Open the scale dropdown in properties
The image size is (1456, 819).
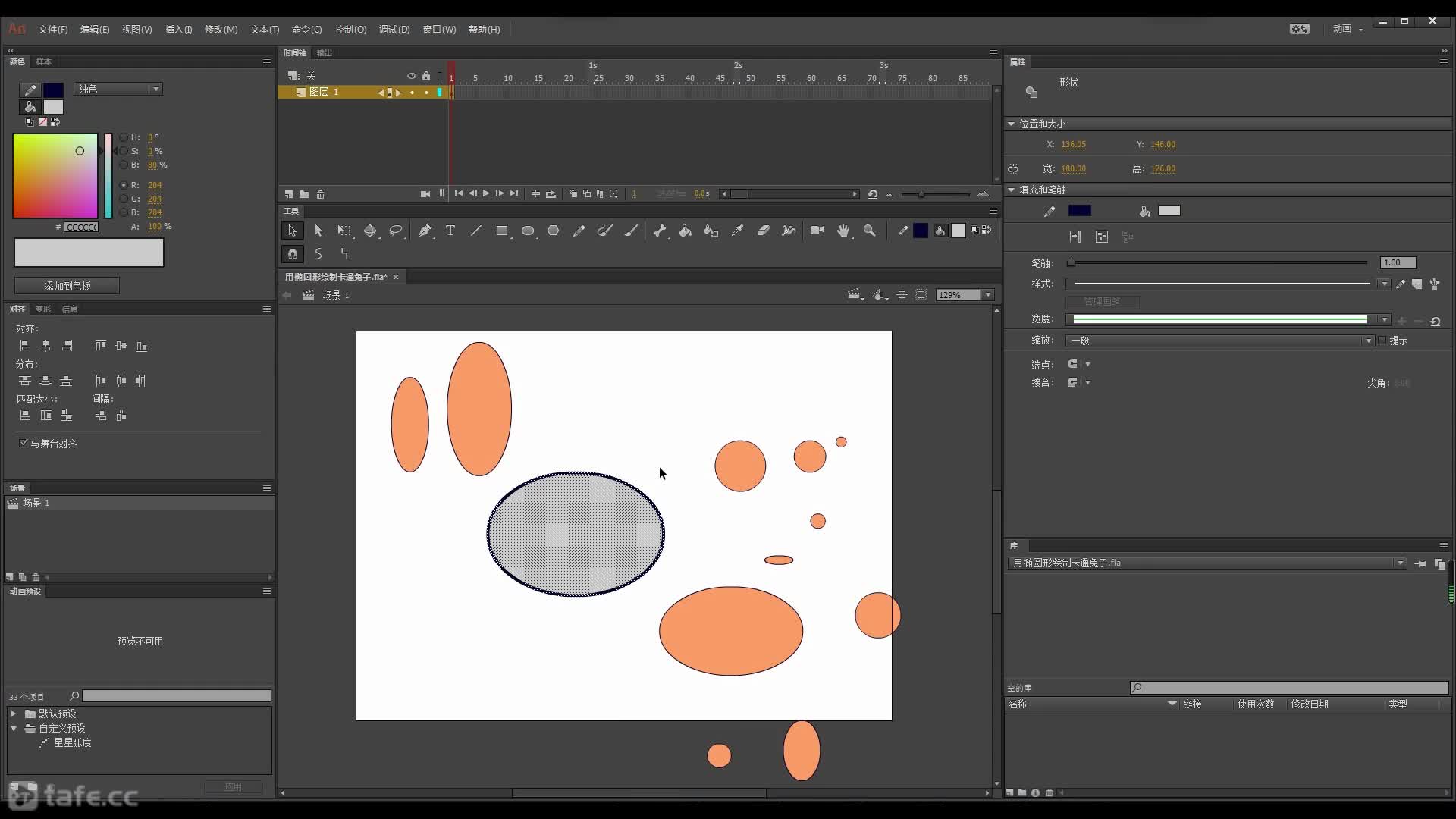[1220, 340]
